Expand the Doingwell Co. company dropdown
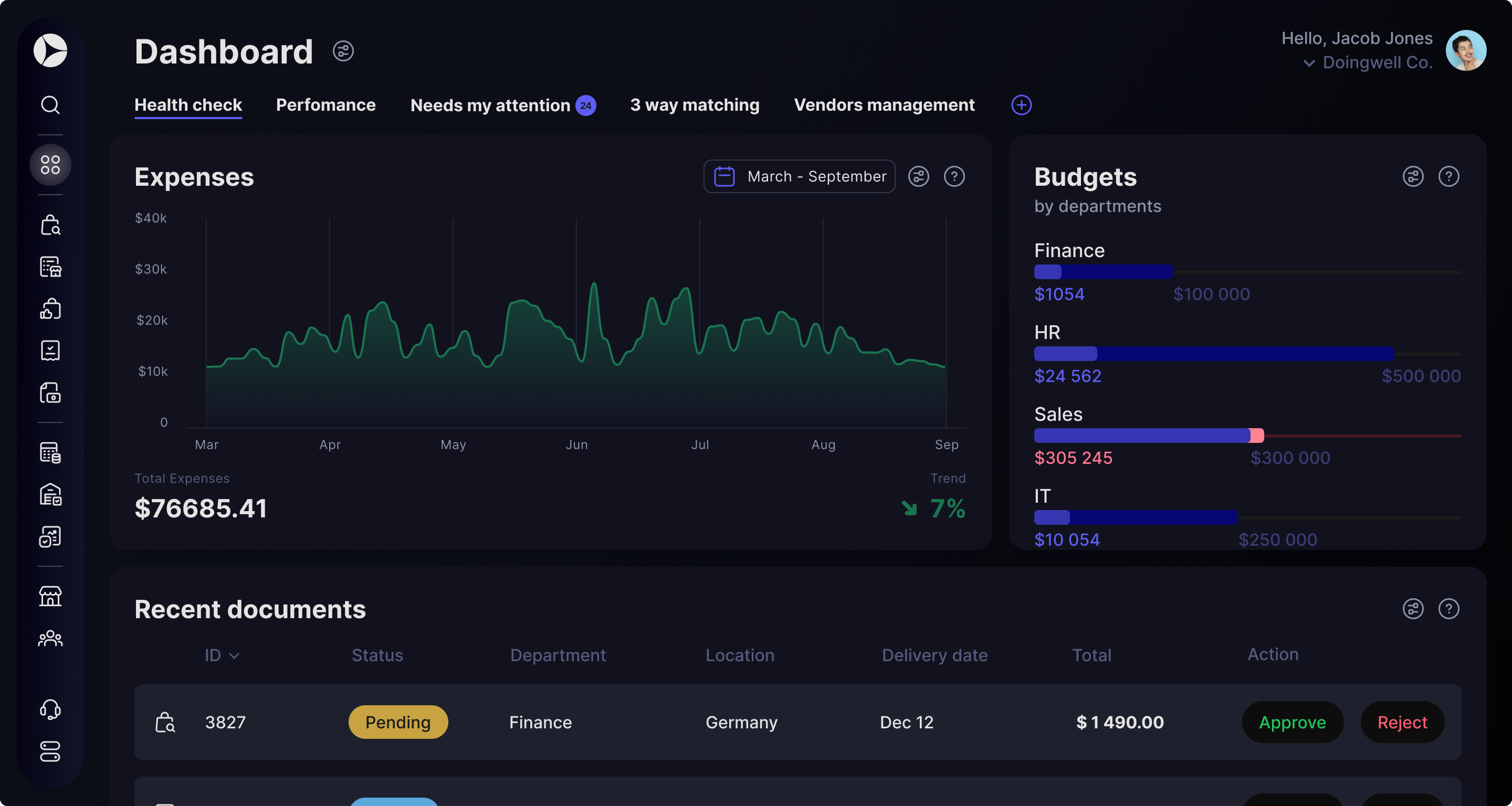 coord(1308,63)
